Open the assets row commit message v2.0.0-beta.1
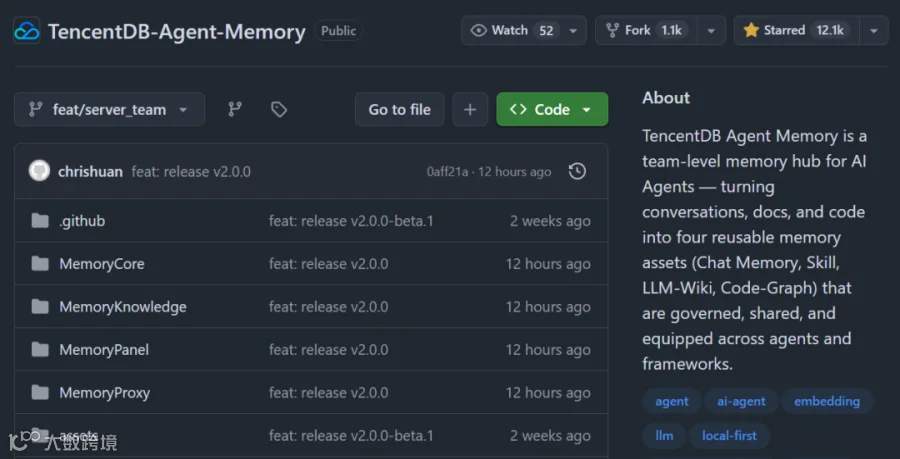Viewport: 900px width, 459px height. pos(351,436)
